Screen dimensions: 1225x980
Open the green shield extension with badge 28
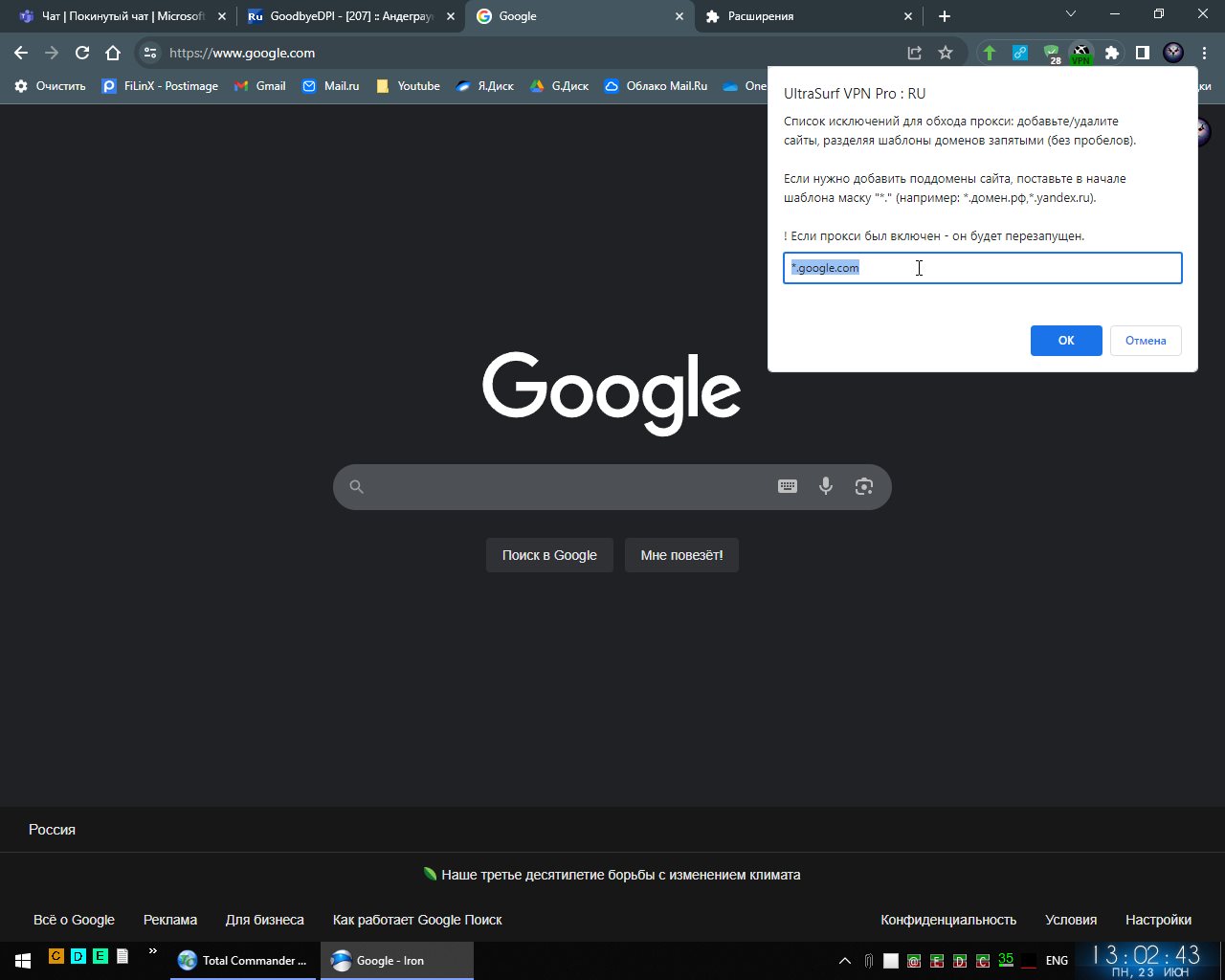(1052, 54)
